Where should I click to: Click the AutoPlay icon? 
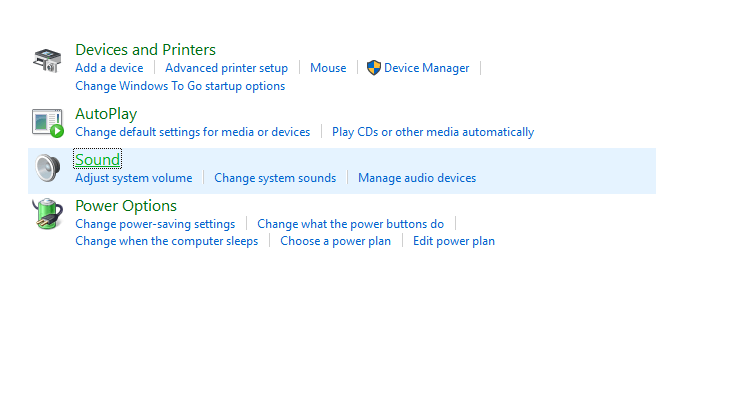[x=47, y=123]
